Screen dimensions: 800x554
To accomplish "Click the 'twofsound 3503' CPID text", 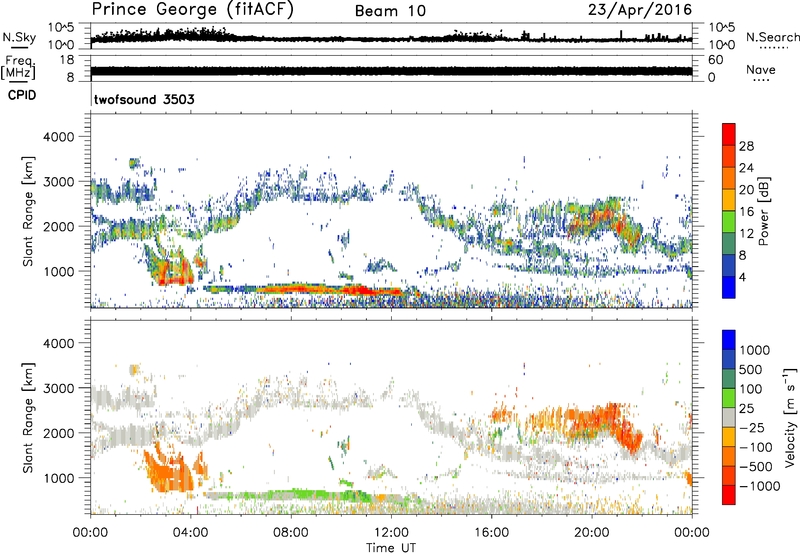I will 144,99.
